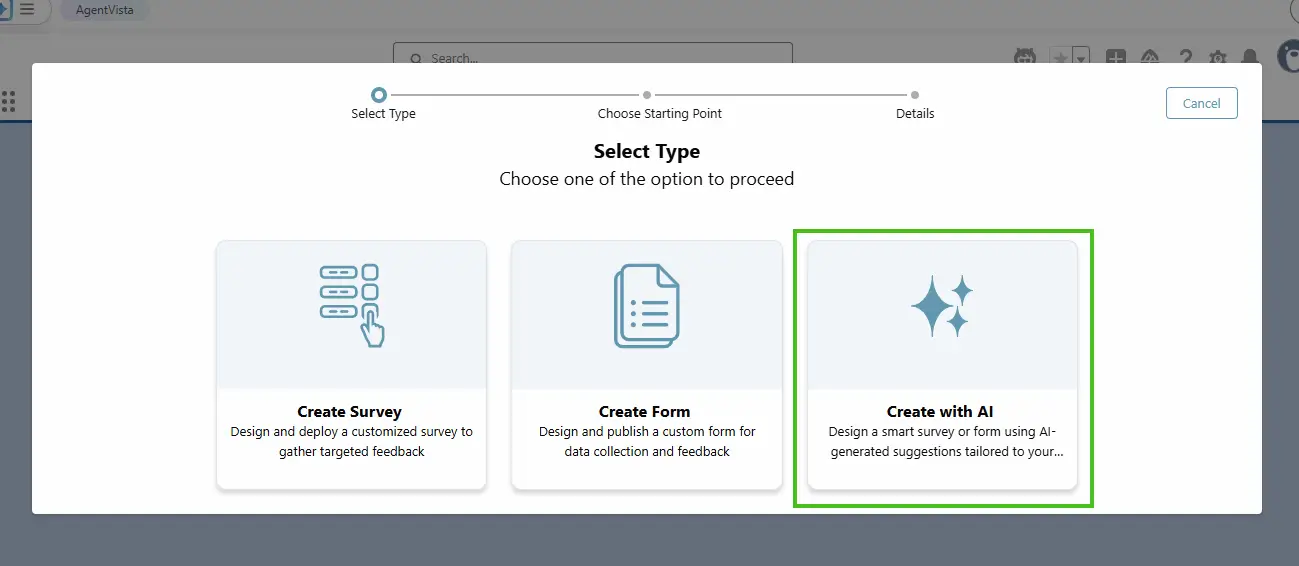Click the global actions plus icon

click(1116, 58)
